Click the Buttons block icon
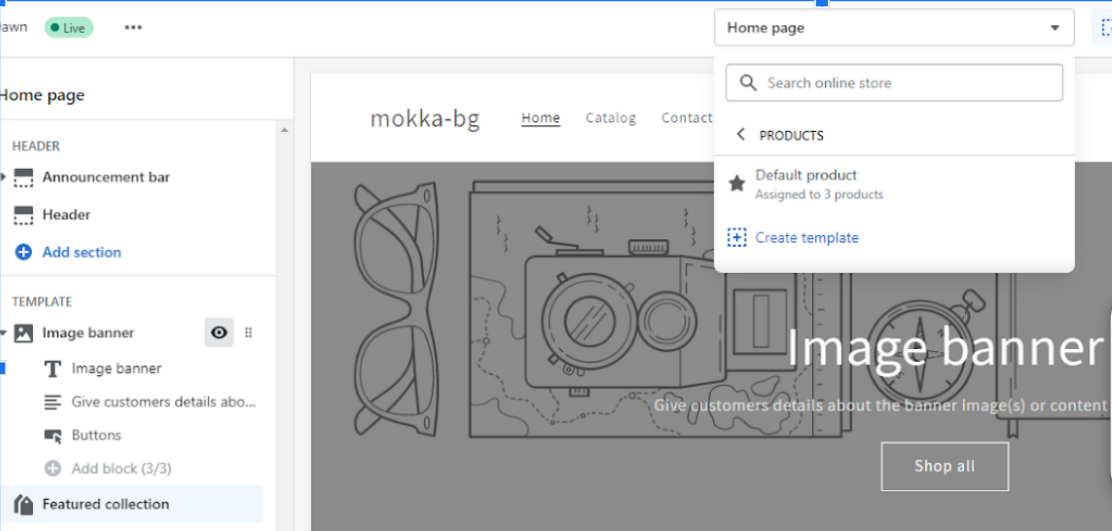Image resolution: width=1112 pixels, height=531 pixels. tap(53, 436)
